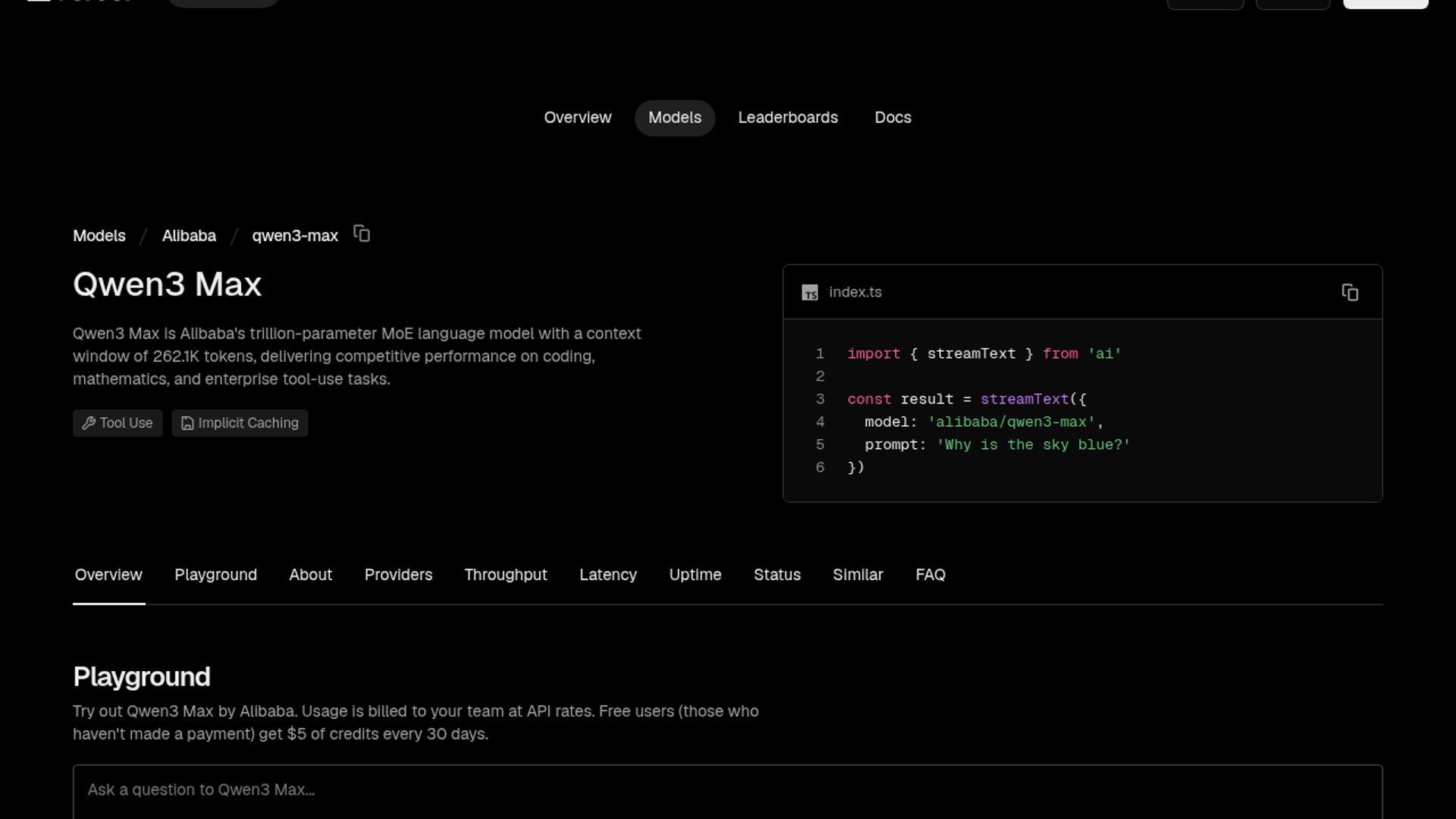Focus the "Ask a question to Qwen3 Max..." input

coord(728,792)
